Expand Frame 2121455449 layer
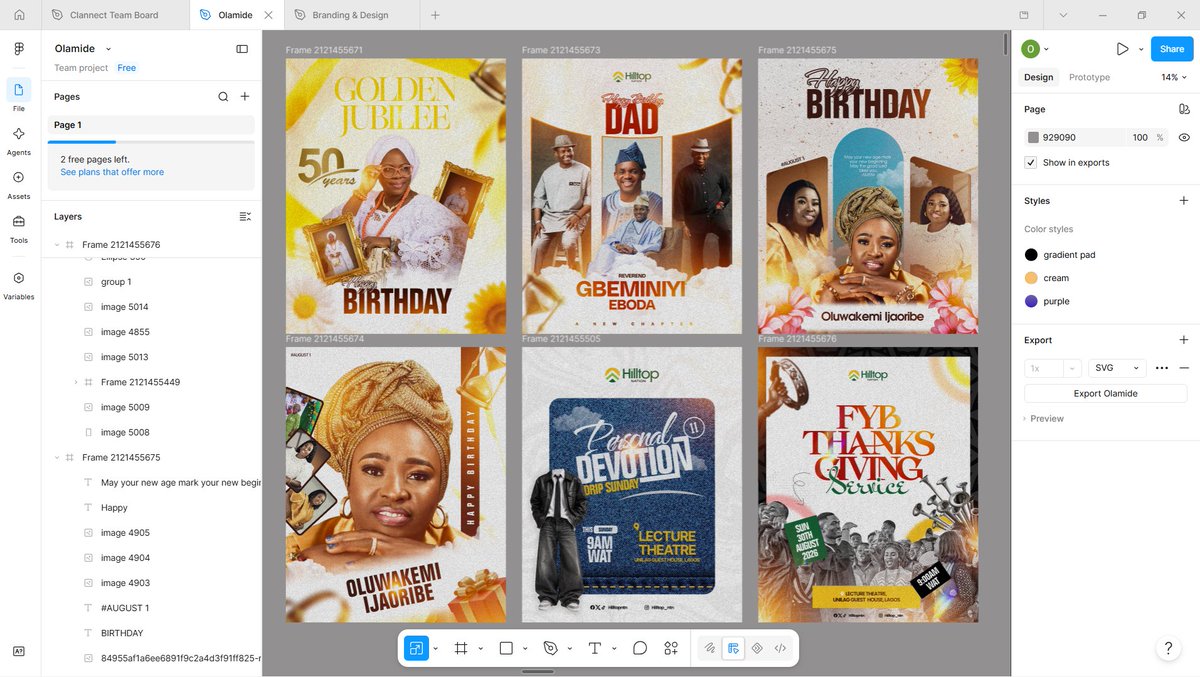 point(76,382)
